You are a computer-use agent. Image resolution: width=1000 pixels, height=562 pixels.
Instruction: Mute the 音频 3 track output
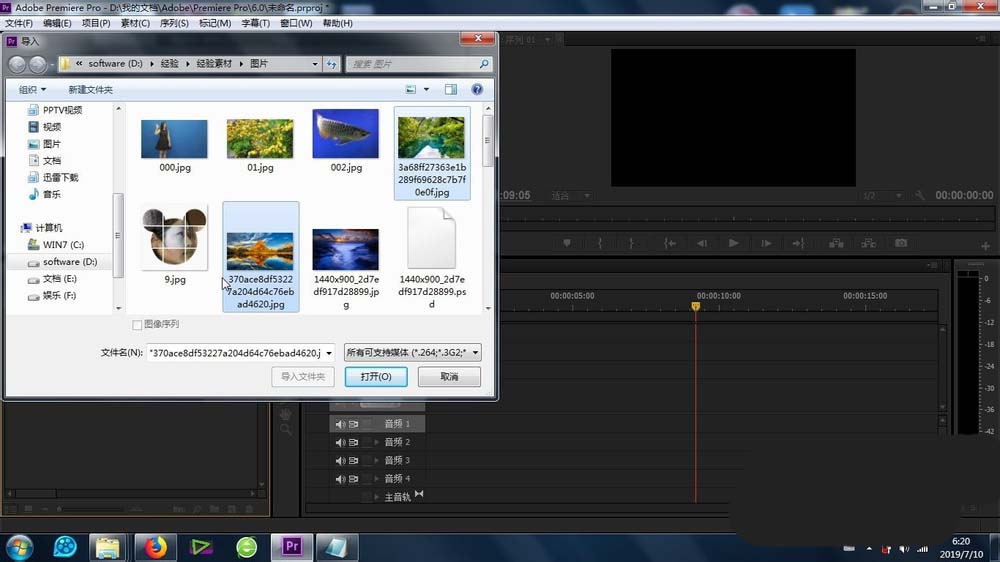(x=340, y=461)
